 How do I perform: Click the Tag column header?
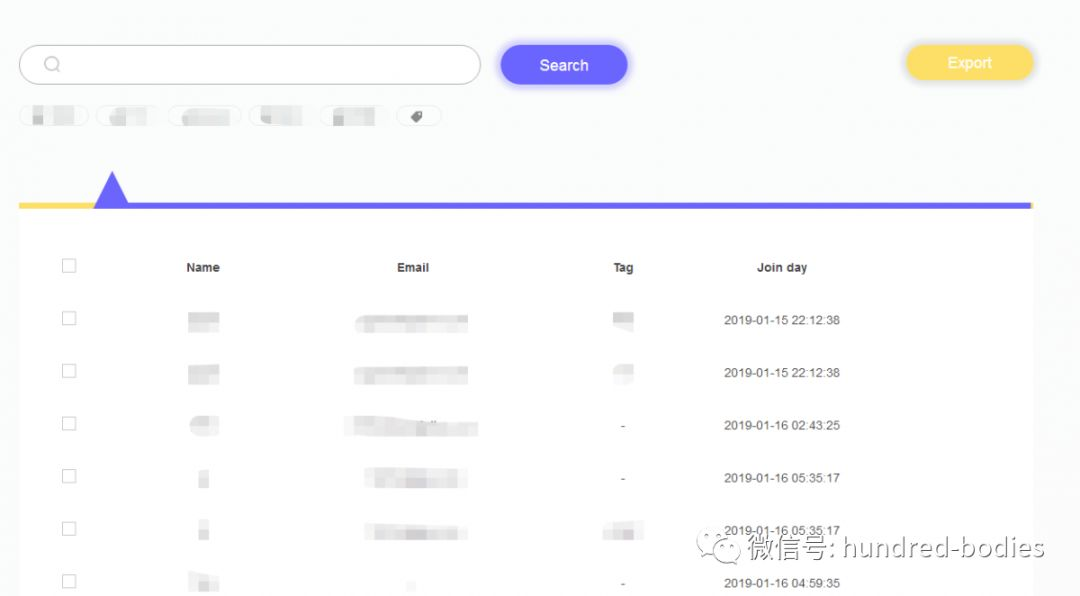click(623, 268)
